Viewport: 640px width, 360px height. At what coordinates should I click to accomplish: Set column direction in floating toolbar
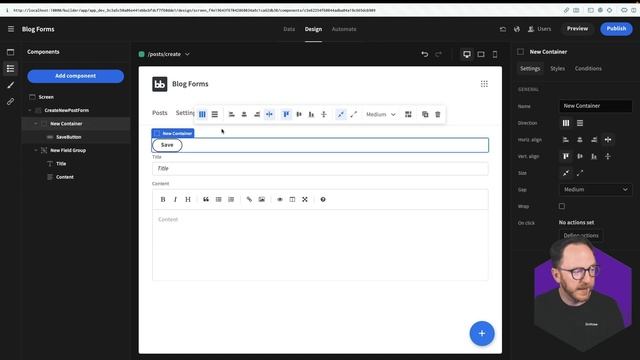tap(202, 114)
